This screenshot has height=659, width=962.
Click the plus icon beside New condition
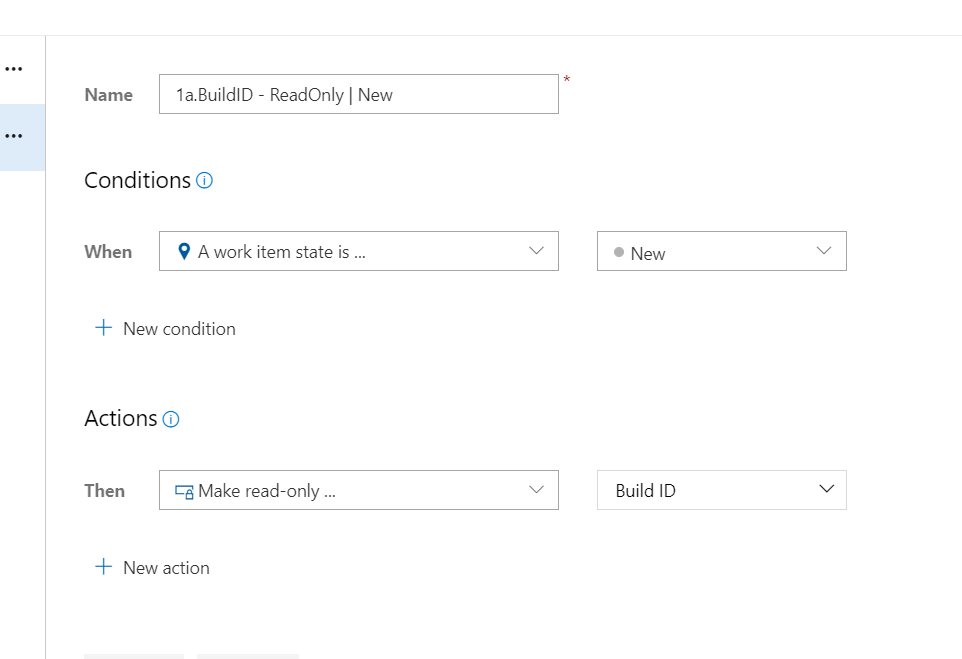[x=104, y=328]
